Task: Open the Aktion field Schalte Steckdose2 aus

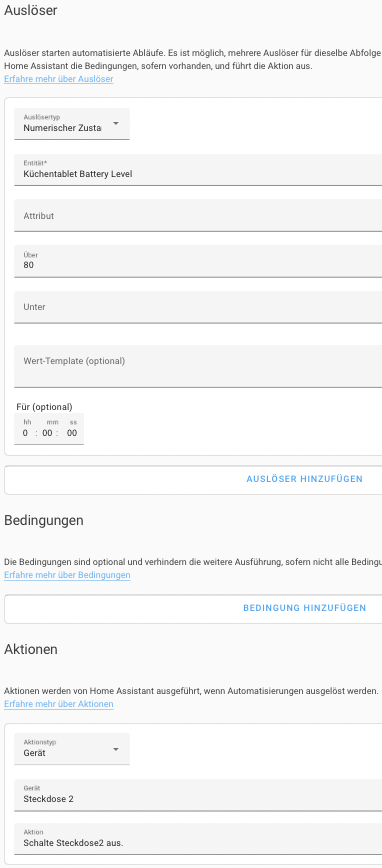Action: coord(198,839)
